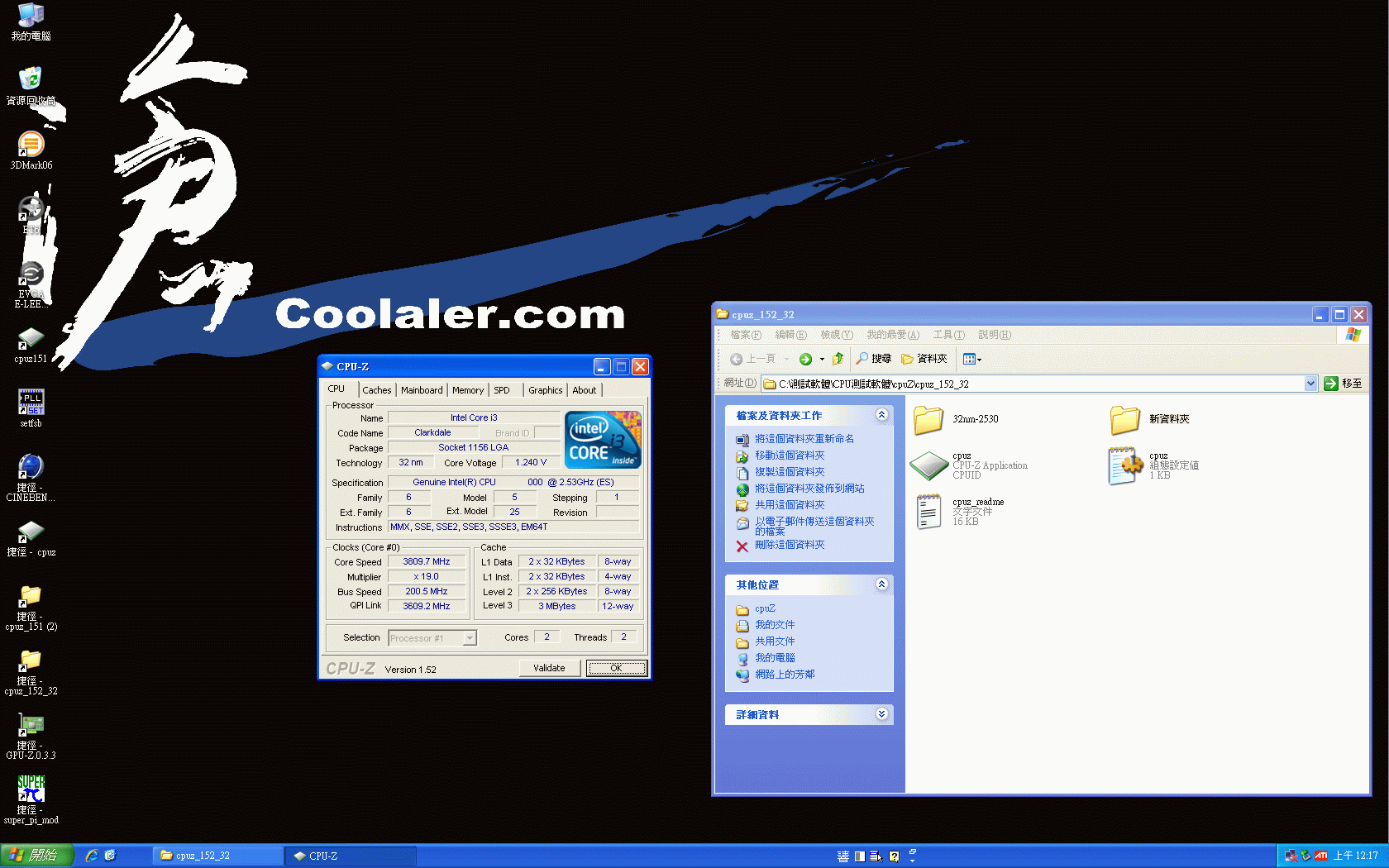Go to cpuZ under 其他位置
Screen dimensions: 1389x868
(765, 608)
